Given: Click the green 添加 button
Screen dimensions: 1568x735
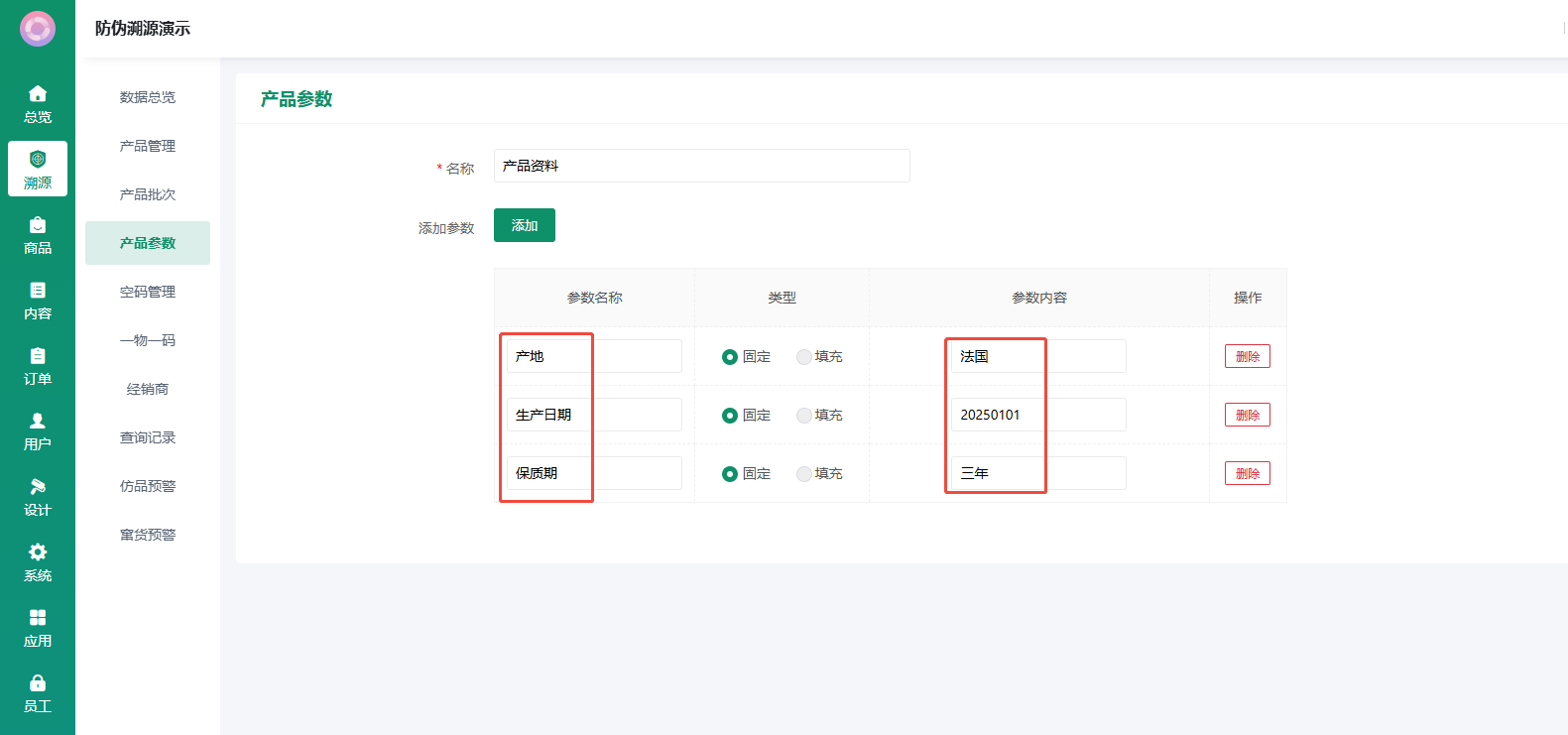Looking at the screenshot, I should [524, 225].
